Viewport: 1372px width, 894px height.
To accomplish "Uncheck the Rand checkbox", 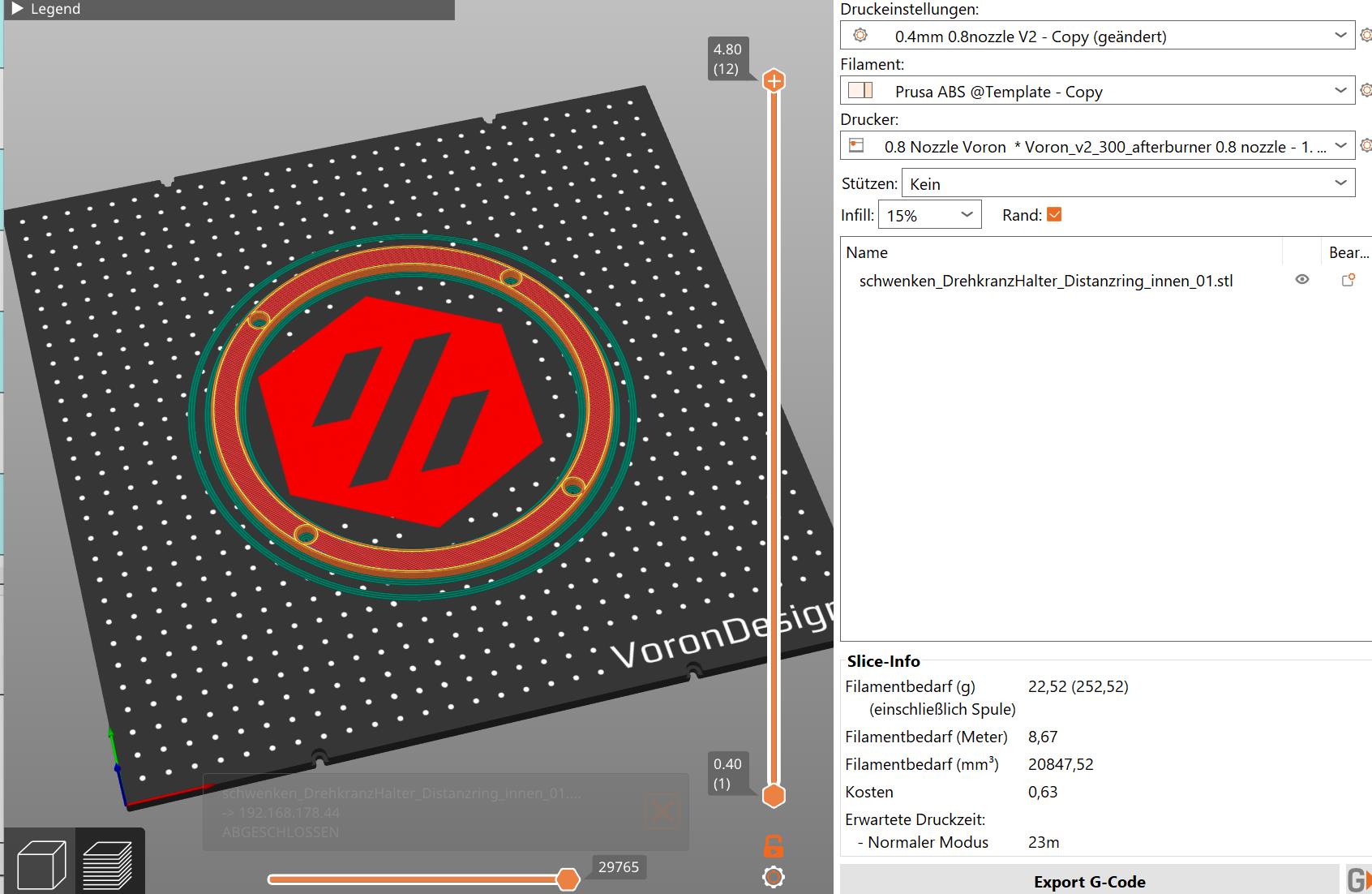I will click(x=1054, y=214).
